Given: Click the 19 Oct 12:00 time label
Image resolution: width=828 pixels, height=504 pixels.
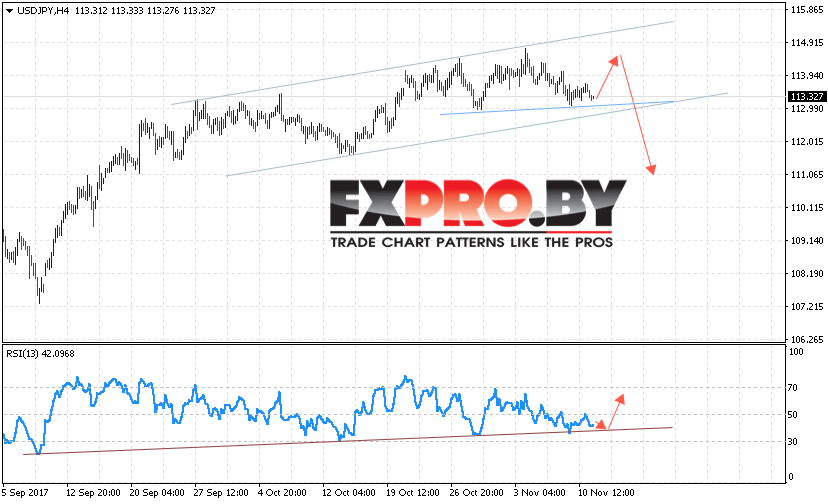Looking at the screenshot, I should (x=412, y=493).
